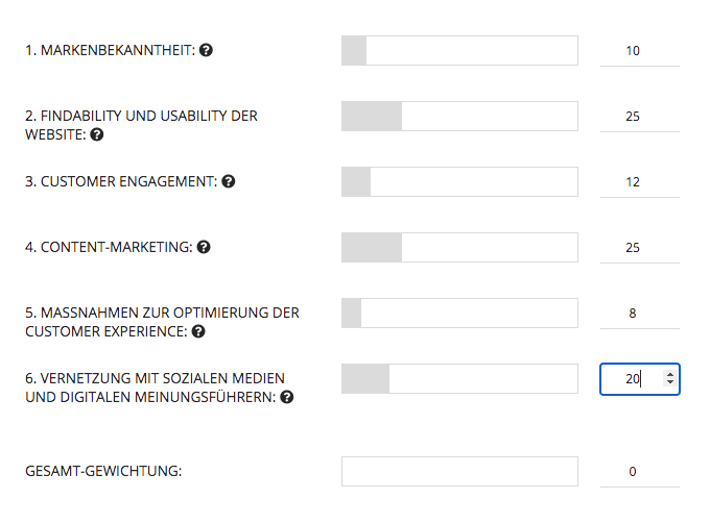Click the Gesamt-Gewichtung total value field
This screenshot has width=710, height=524.
pos(640,472)
